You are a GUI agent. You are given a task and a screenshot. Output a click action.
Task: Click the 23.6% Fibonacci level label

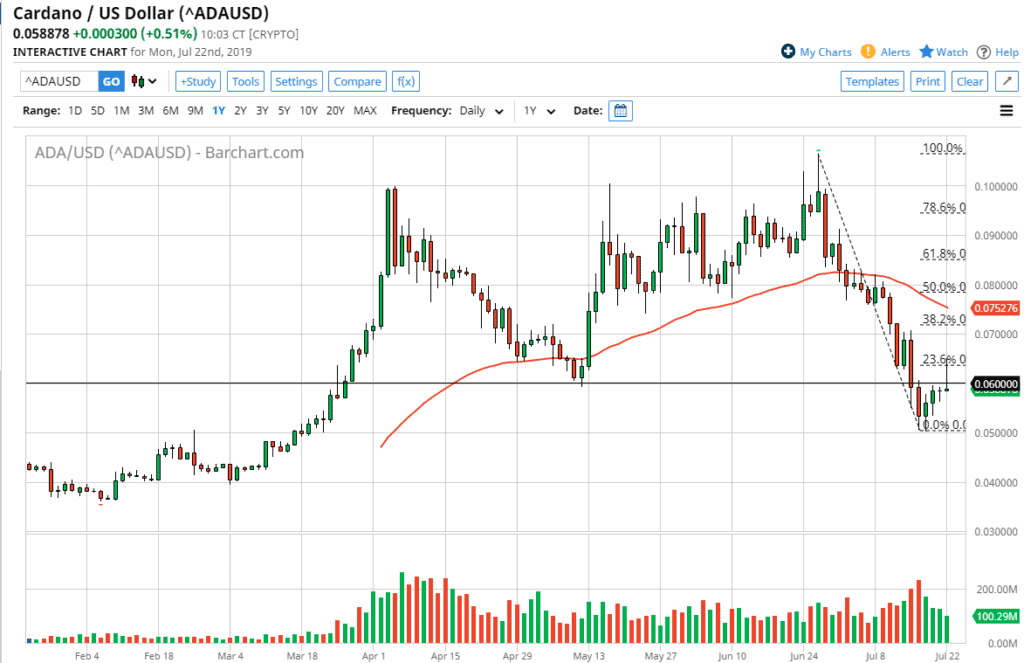click(x=944, y=359)
